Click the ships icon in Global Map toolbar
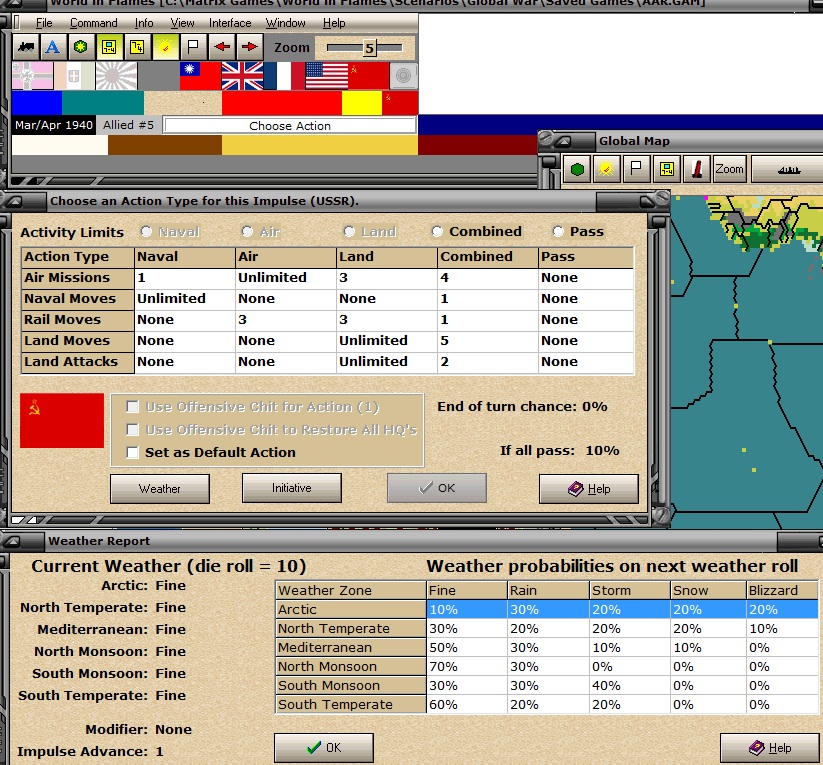The height and width of the screenshot is (765, 823). tap(788, 169)
